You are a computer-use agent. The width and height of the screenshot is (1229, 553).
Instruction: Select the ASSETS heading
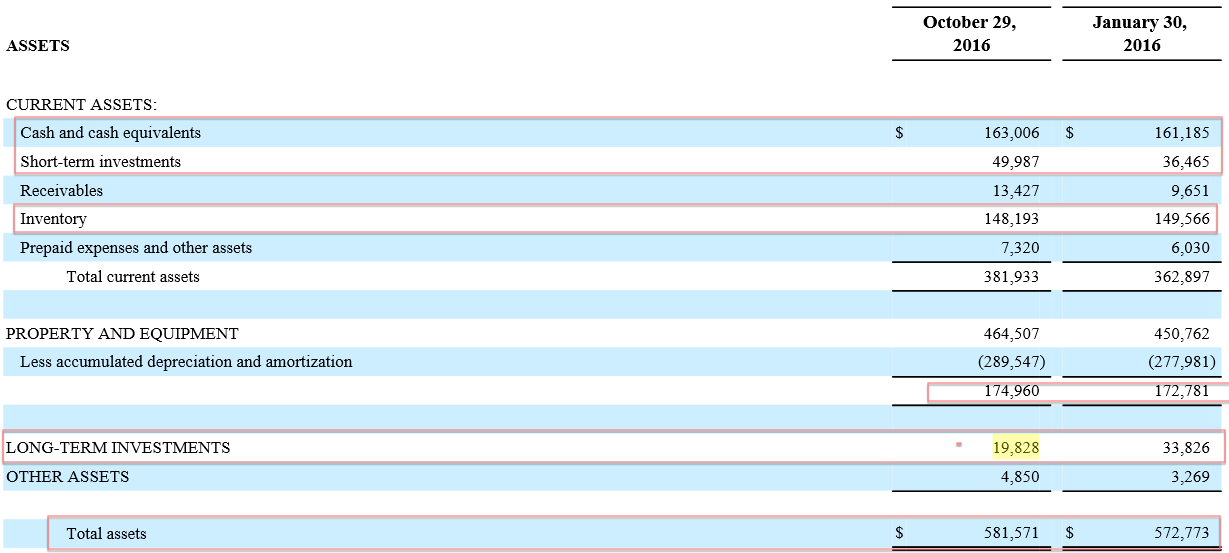pos(38,46)
